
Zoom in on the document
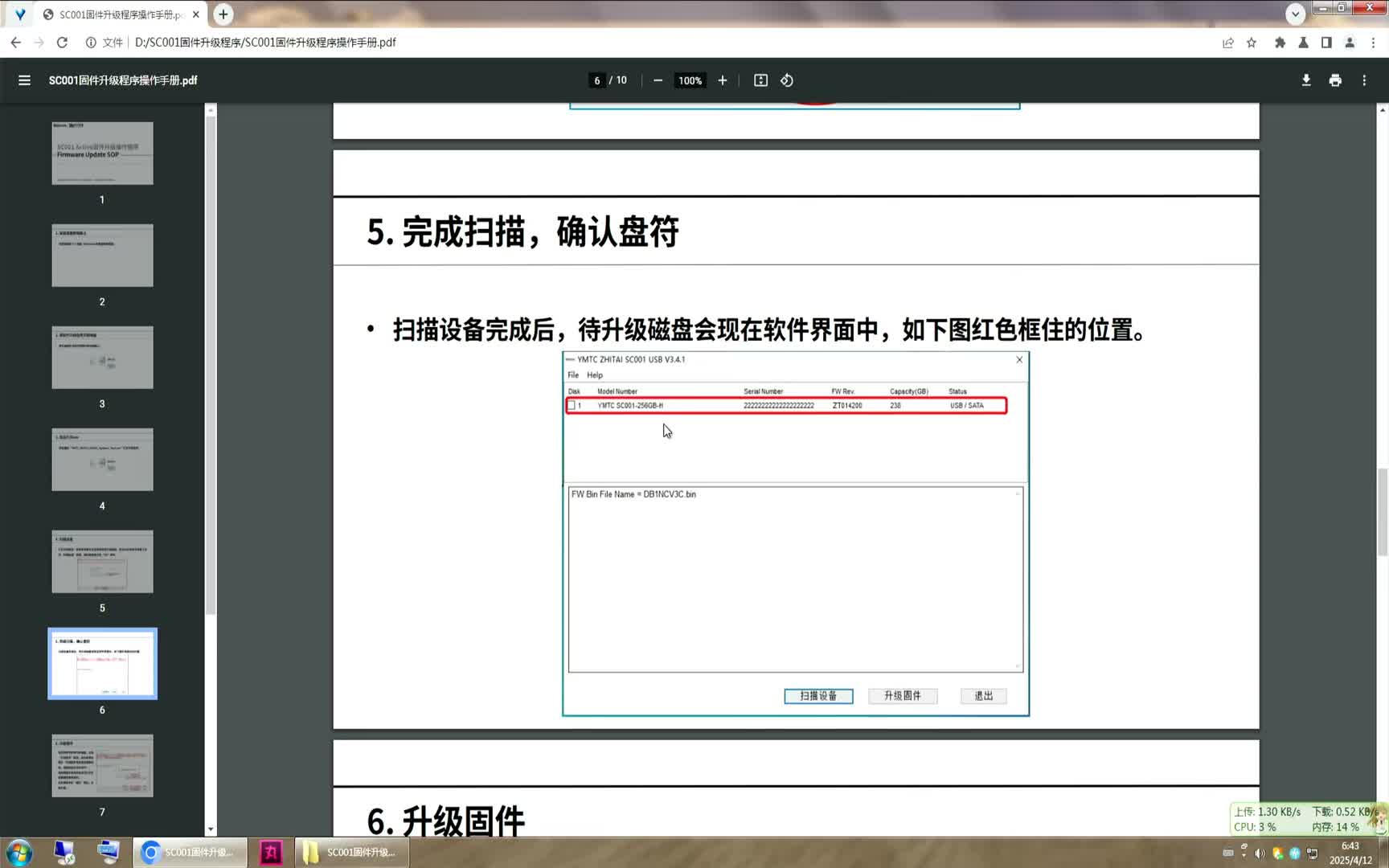[x=722, y=80]
